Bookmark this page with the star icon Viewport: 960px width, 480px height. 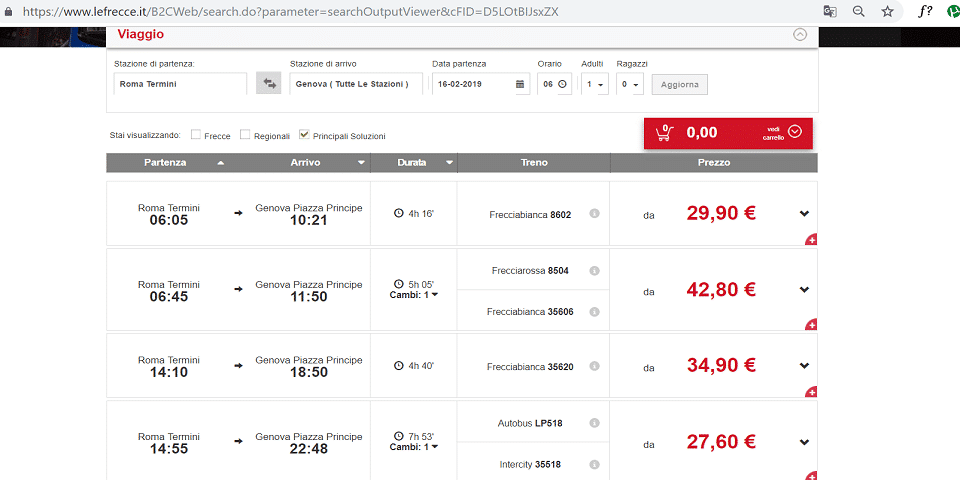tap(888, 12)
